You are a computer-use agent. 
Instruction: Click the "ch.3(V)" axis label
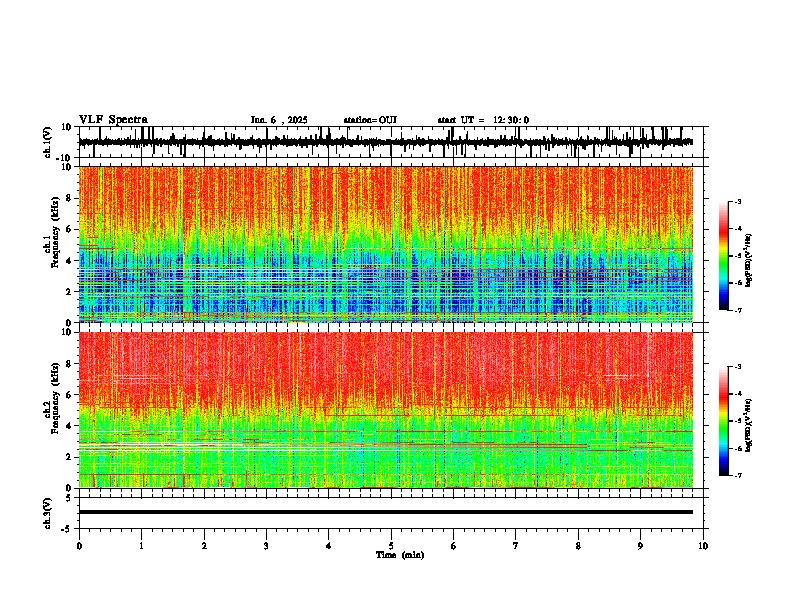click(48, 514)
